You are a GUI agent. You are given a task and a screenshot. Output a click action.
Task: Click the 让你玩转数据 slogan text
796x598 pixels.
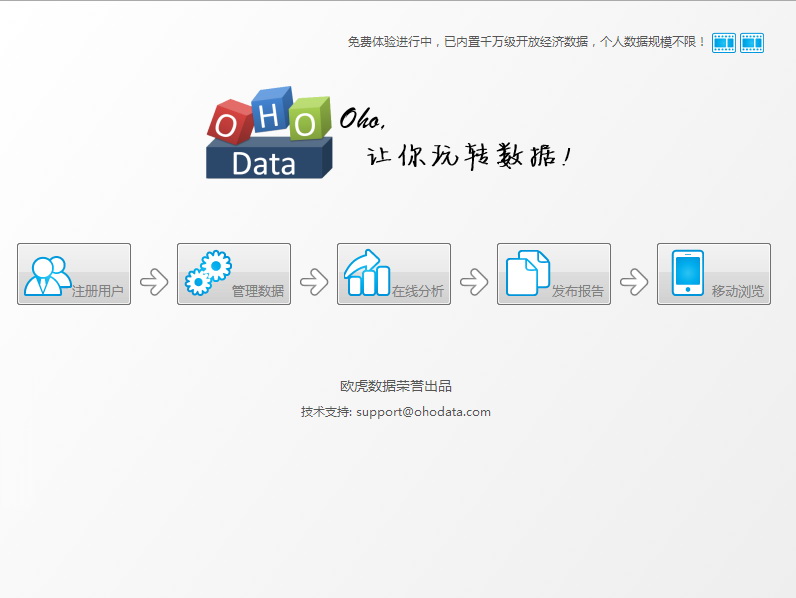tap(470, 156)
